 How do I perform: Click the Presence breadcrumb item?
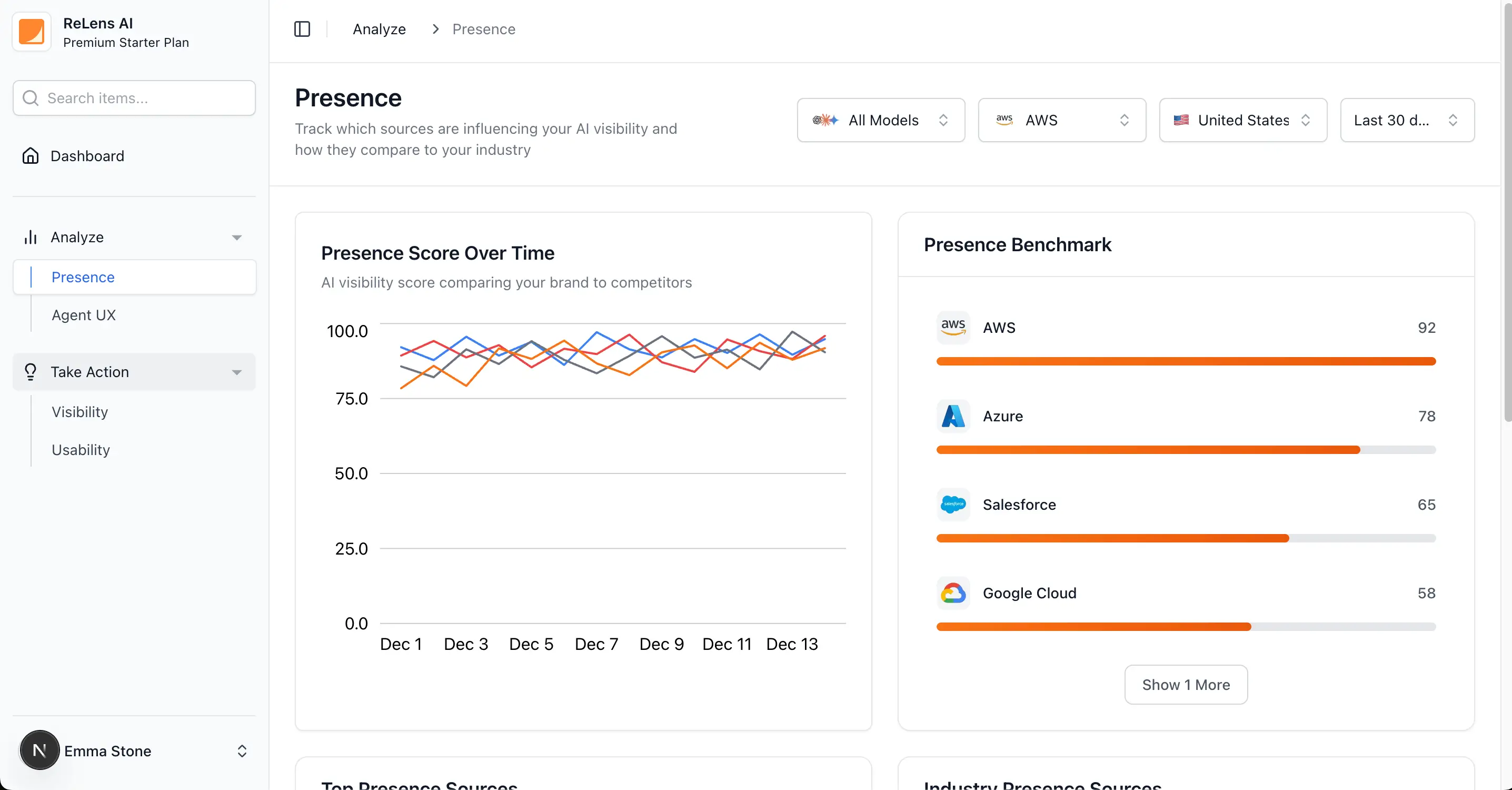tap(484, 29)
